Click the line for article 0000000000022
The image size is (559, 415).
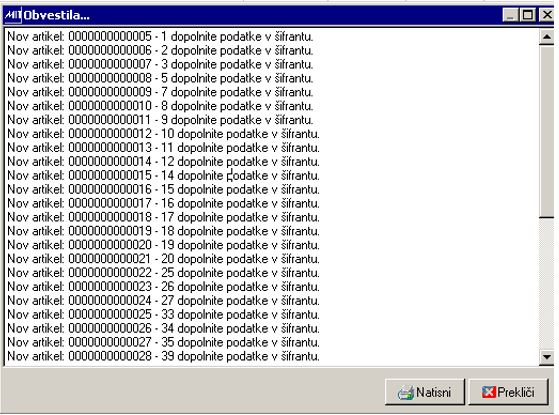pos(163,273)
